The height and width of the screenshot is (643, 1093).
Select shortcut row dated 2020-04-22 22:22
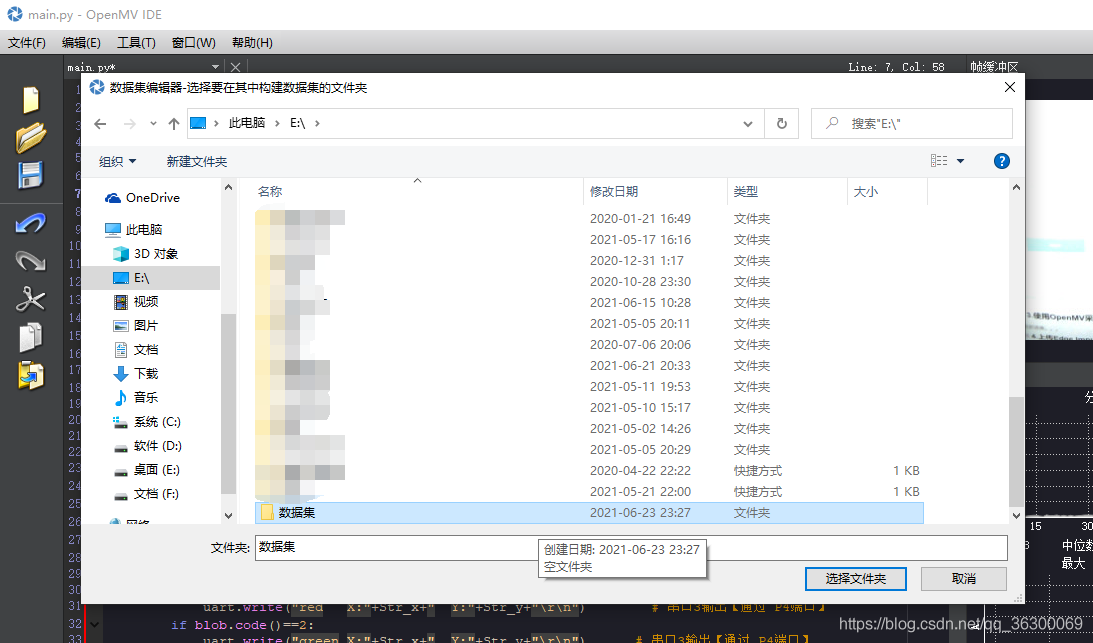pos(589,471)
